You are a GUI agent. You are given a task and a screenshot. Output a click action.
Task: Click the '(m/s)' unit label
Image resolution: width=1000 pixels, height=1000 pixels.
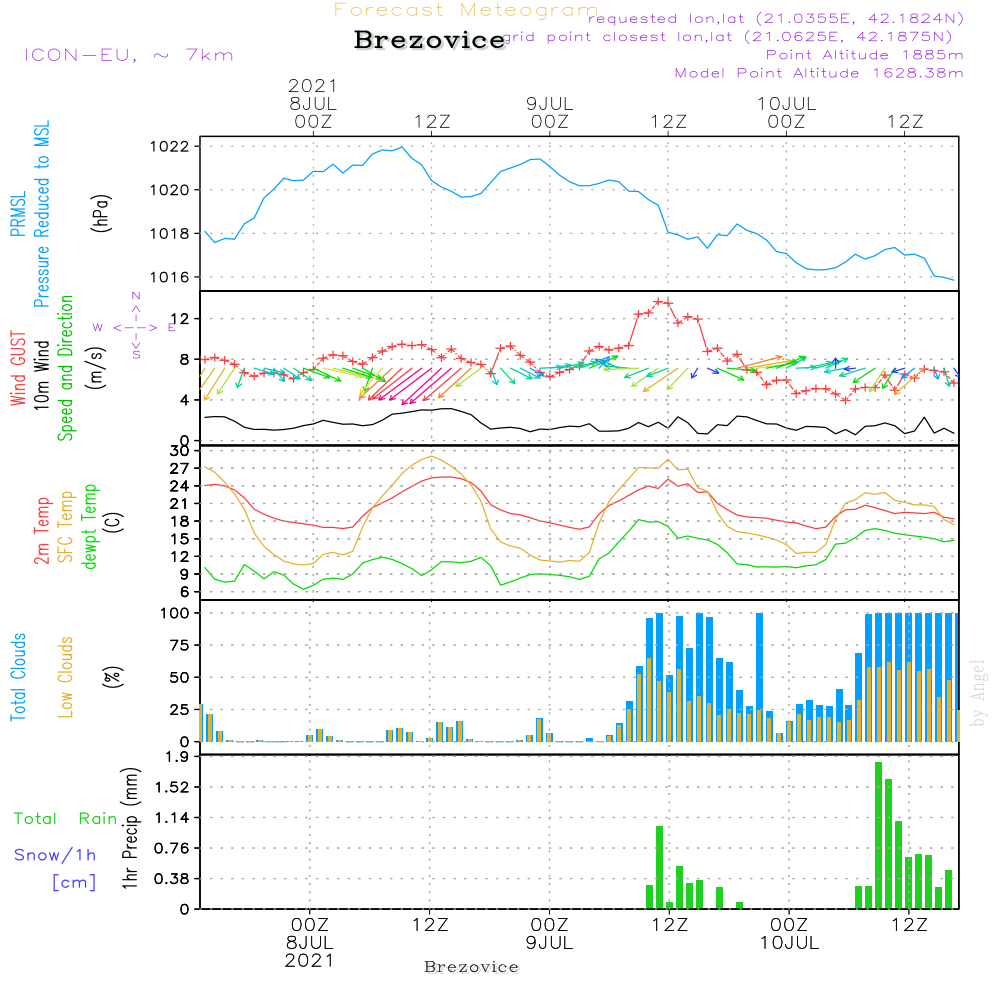96,368
